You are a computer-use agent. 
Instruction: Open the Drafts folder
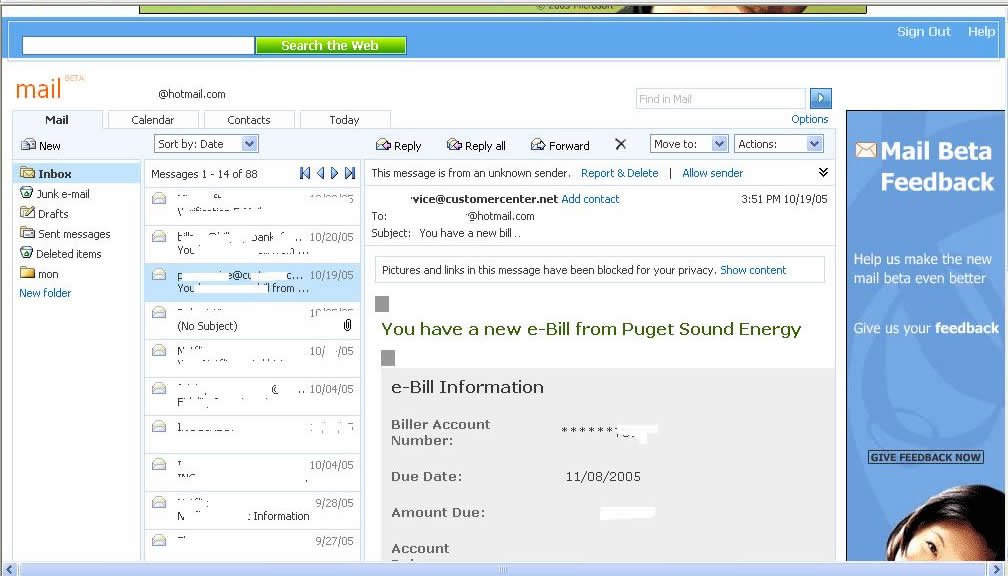[x=44, y=213]
